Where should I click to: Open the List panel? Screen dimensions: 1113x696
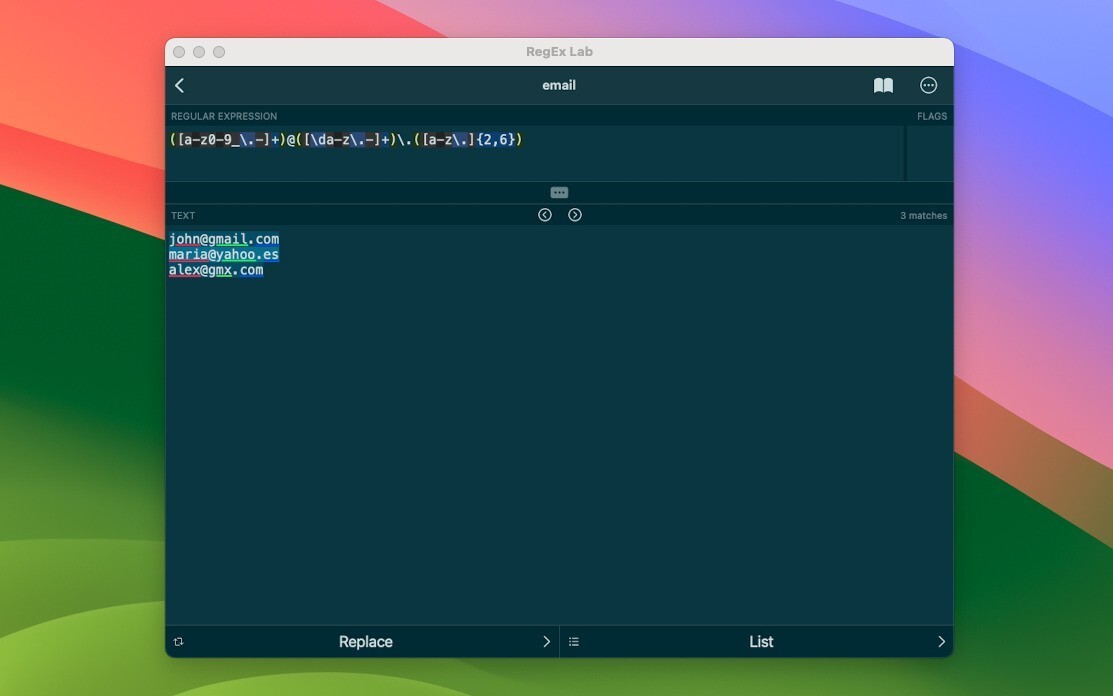pyautogui.click(x=760, y=641)
